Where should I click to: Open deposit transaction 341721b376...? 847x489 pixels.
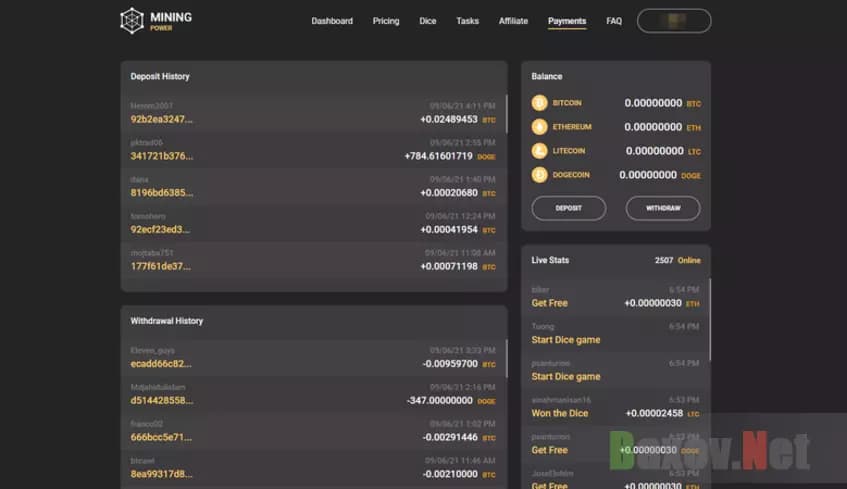[161, 156]
